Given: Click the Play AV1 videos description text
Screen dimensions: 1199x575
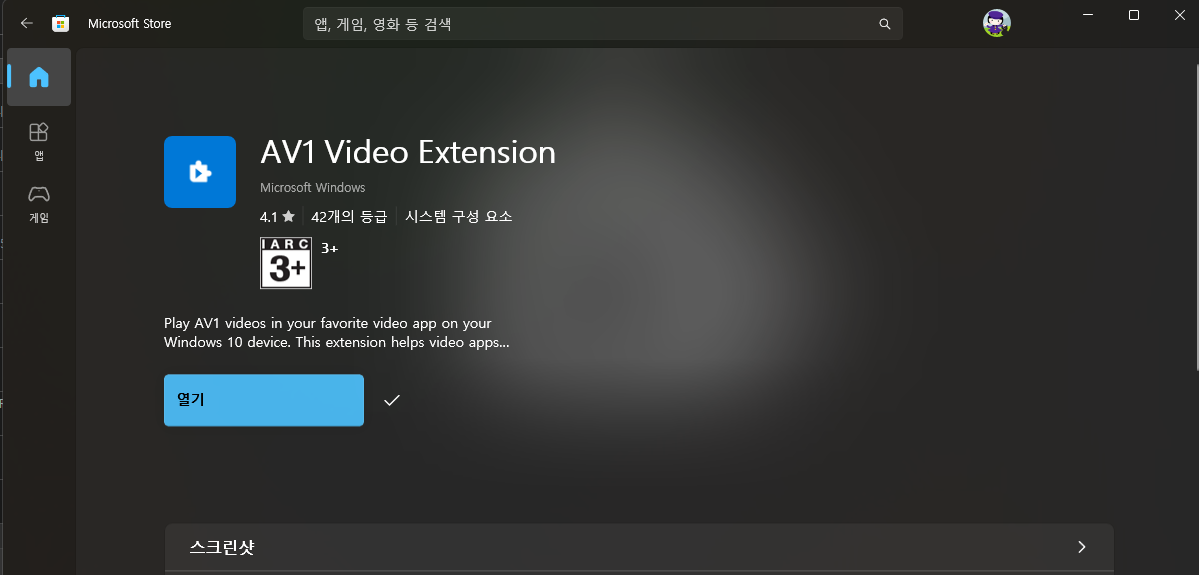Looking at the screenshot, I should pyautogui.click(x=336, y=333).
